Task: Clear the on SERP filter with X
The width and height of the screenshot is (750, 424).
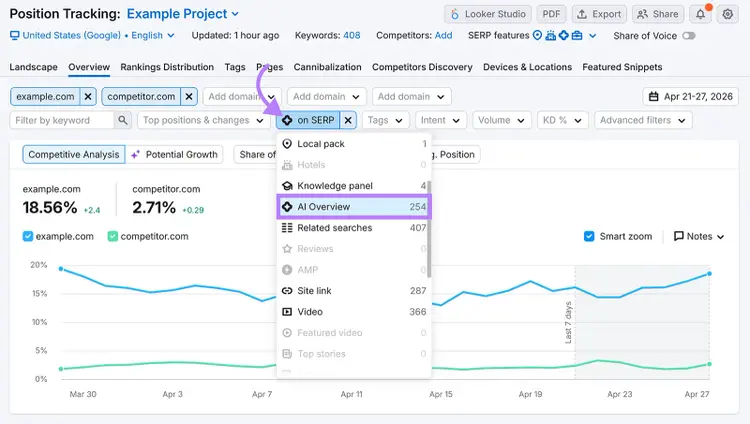Action: point(348,120)
